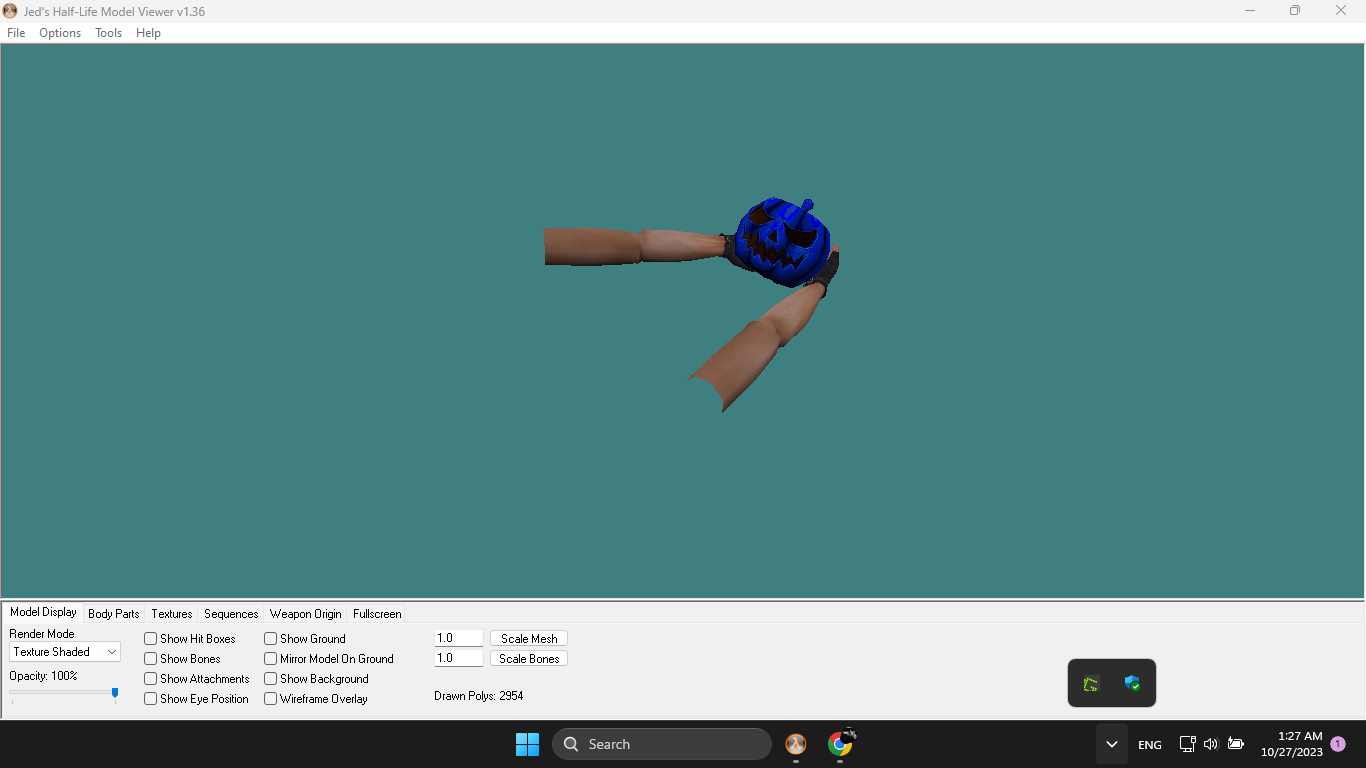Click the Scale Mesh value input field

459,638
